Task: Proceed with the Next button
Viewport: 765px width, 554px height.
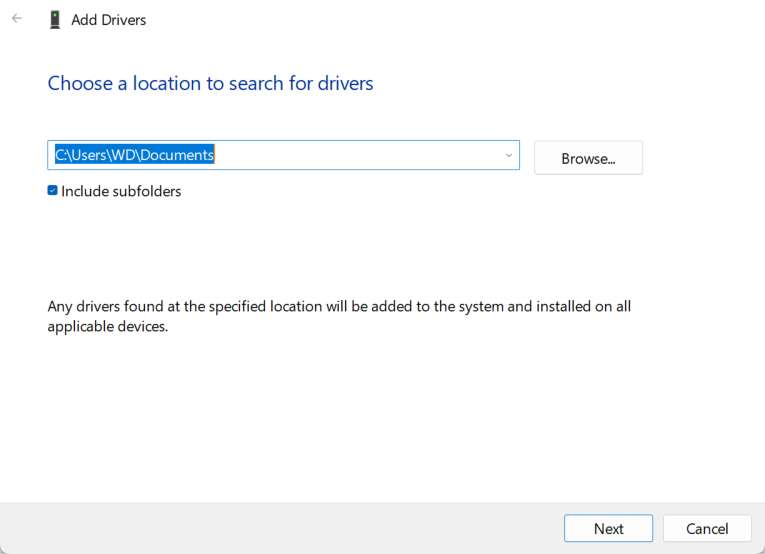Action: pyautogui.click(x=608, y=528)
